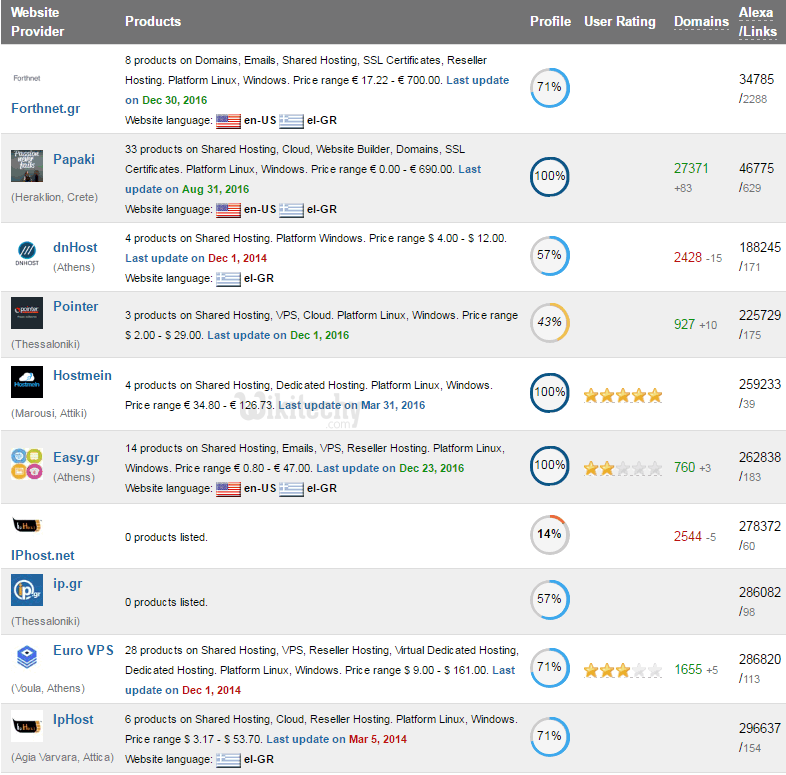
Task: Click the Hostmein logo icon
Action: point(27,382)
